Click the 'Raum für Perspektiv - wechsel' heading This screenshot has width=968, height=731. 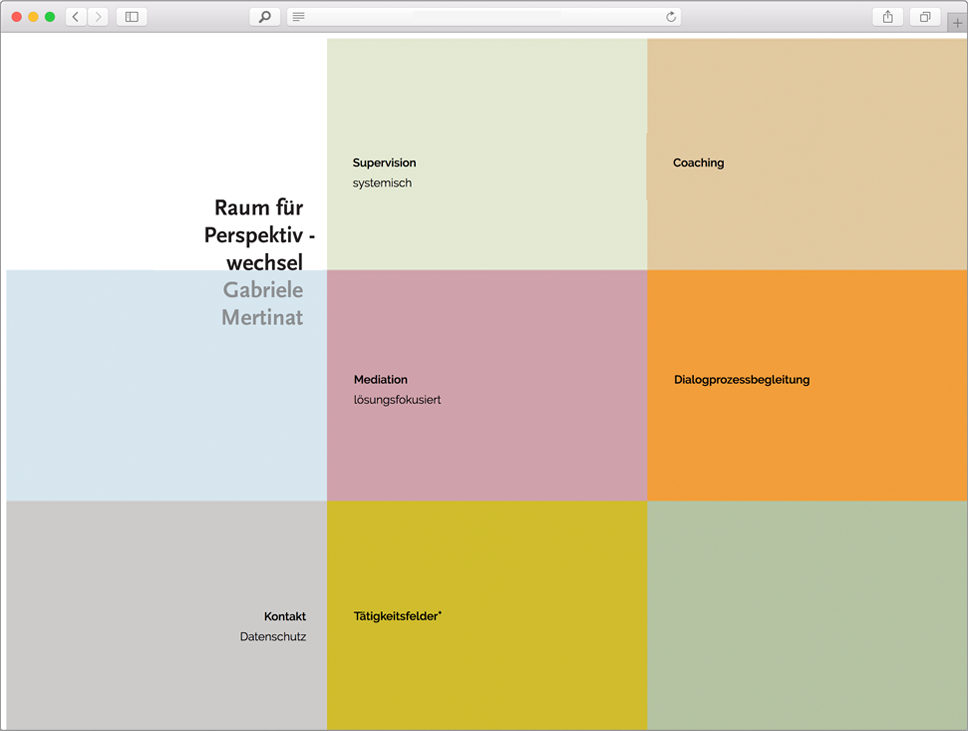(259, 235)
